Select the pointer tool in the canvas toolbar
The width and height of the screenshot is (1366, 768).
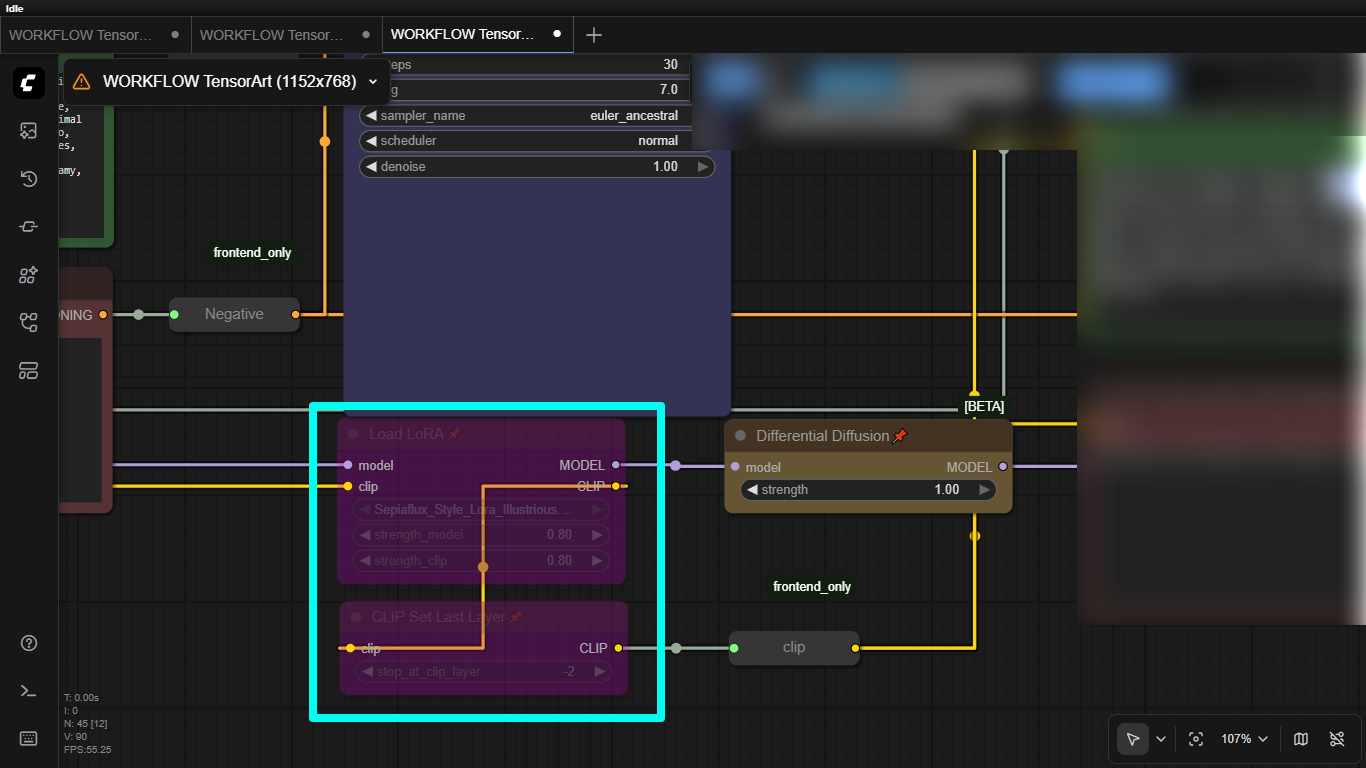(1133, 738)
